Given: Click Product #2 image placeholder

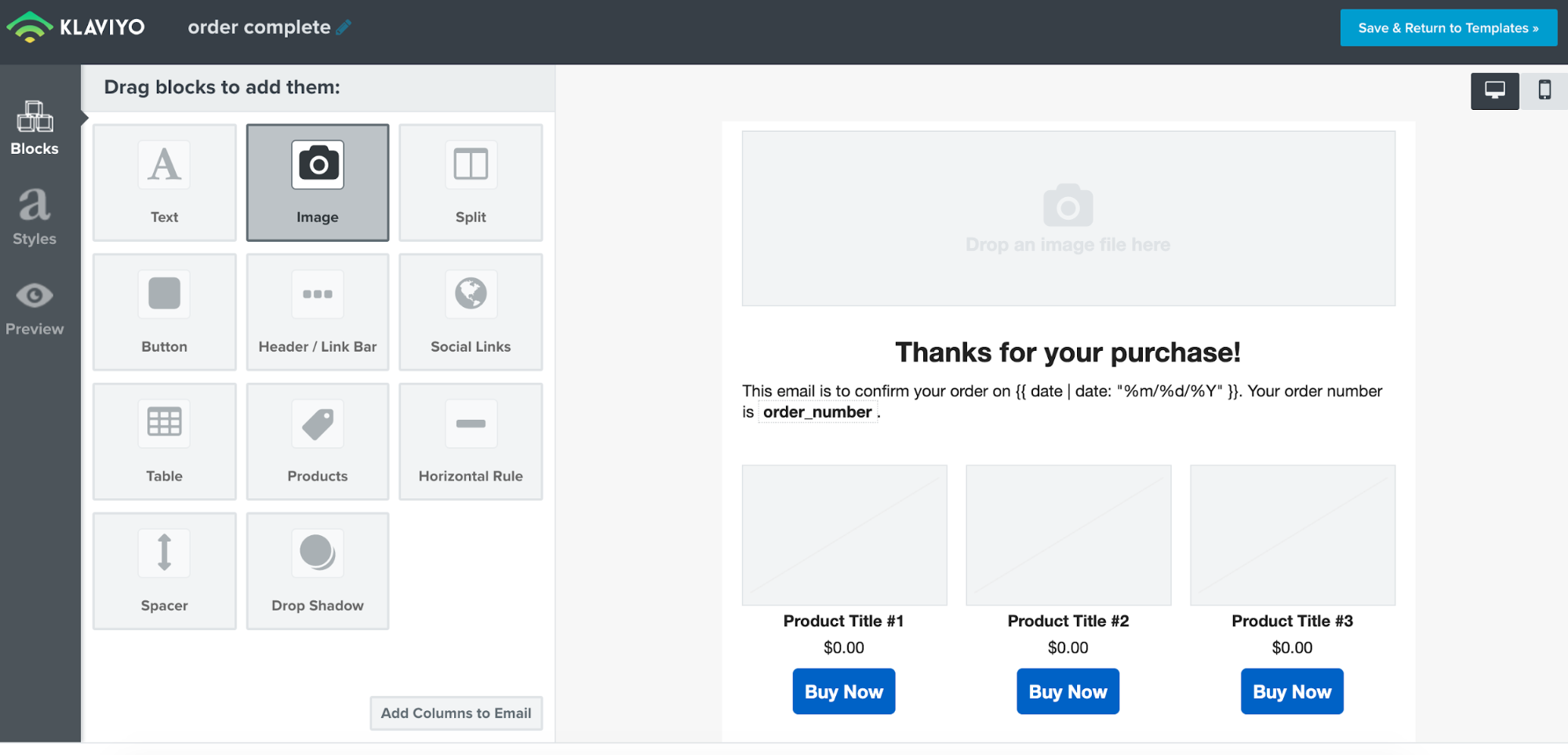Looking at the screenshot, I should click(1068, 534).
